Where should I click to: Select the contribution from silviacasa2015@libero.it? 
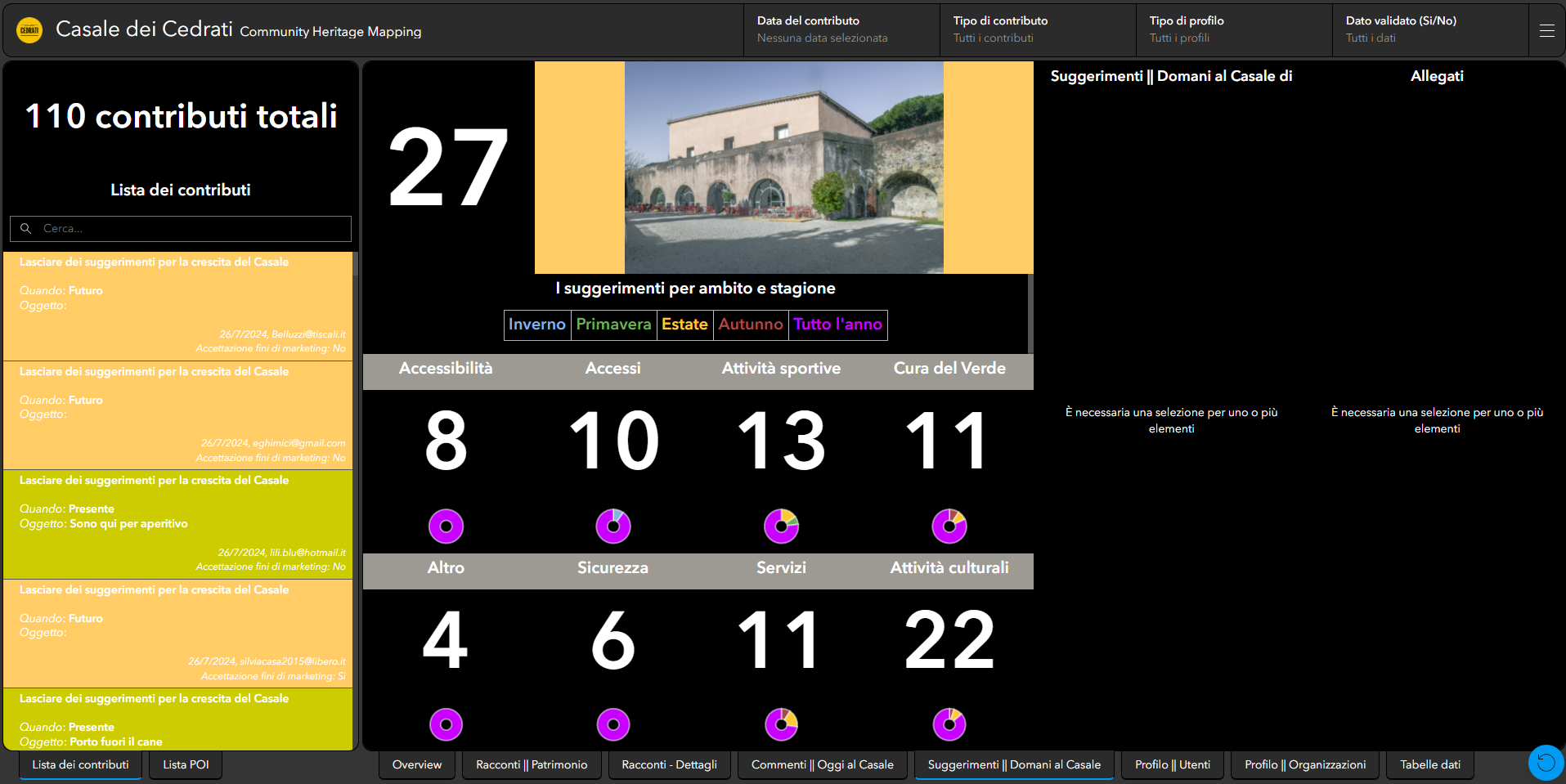(178, 634)
